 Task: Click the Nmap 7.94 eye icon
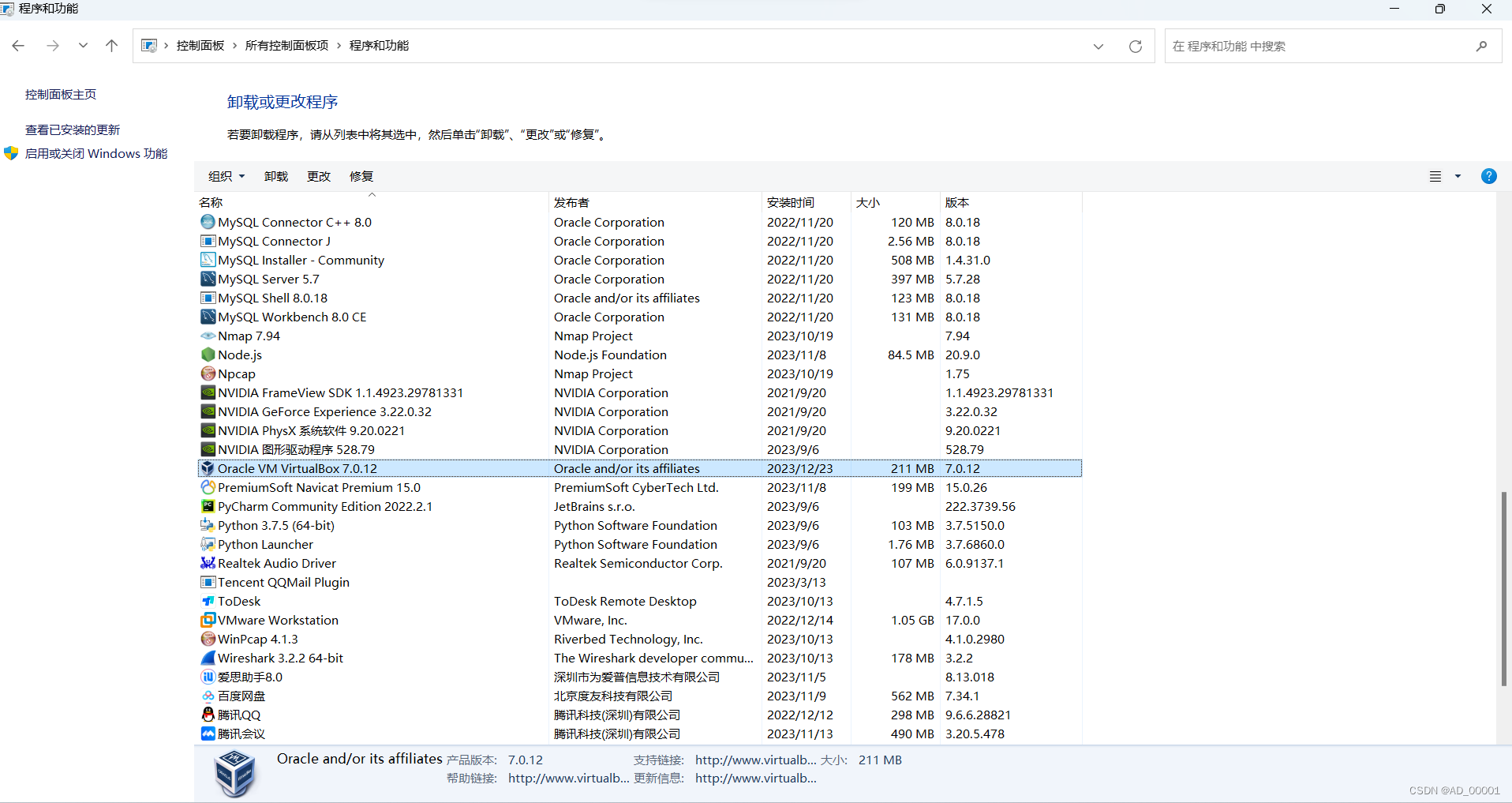click(x=208, y=336)
